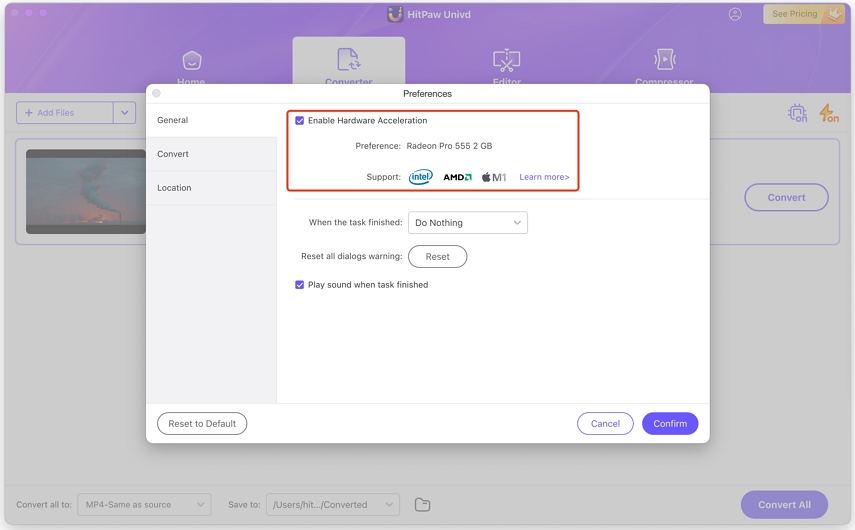
Task: Open the Learn more link
Action: pyautogui.click(x=544, y=177)
